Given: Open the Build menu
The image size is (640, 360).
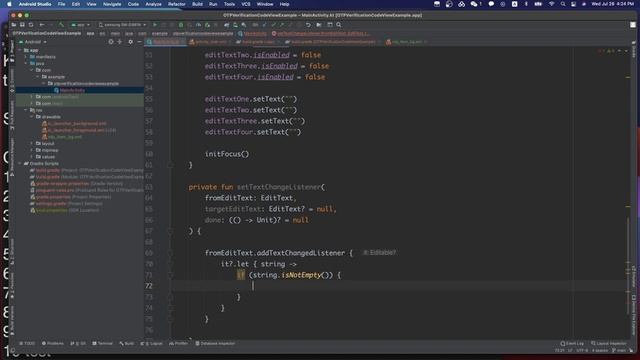Looking at the screenshot, I should click(x=198, y=4).
